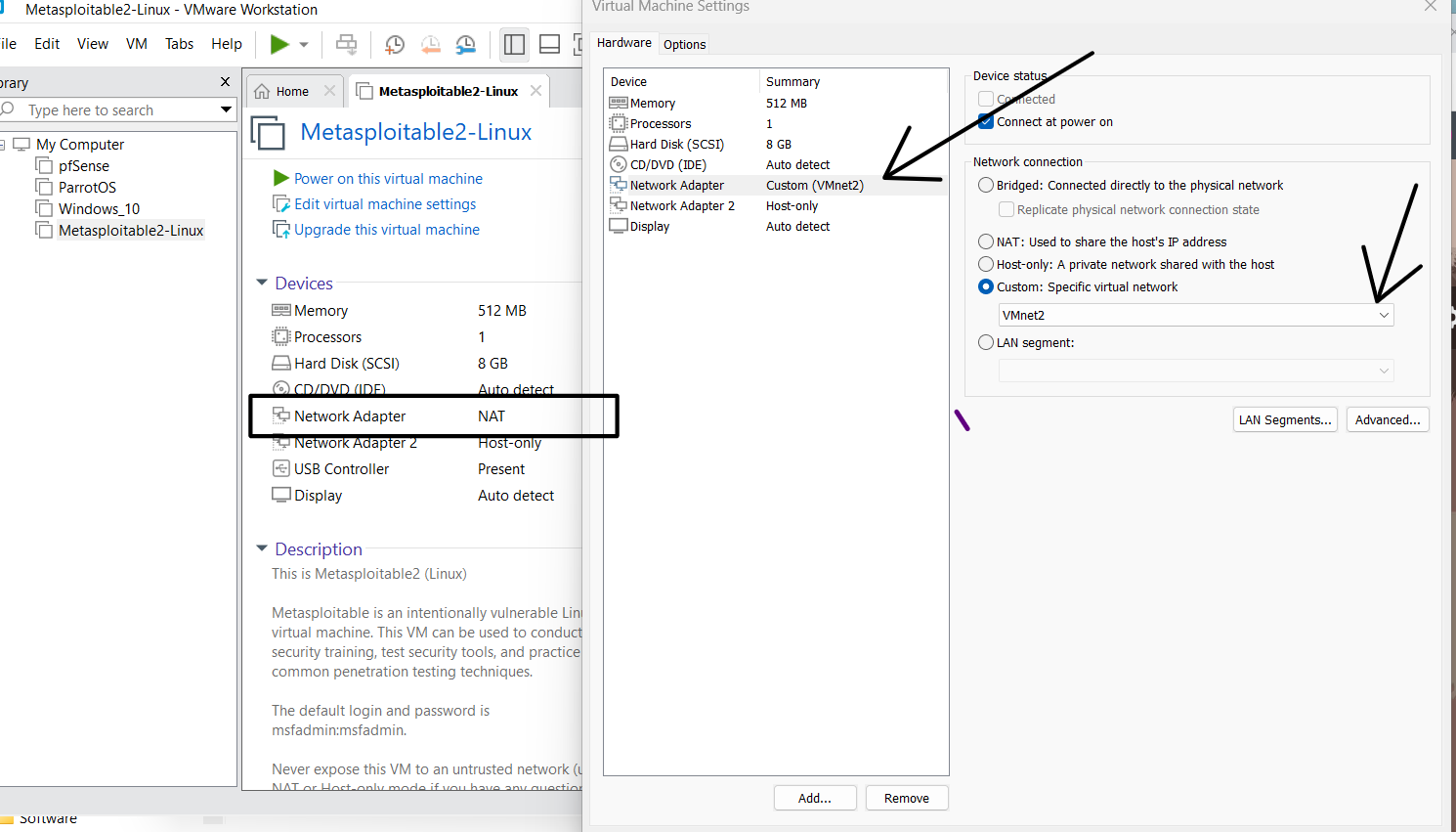Open the Edit menu
The image size is (1456, 832).
[x=47, y=44]
